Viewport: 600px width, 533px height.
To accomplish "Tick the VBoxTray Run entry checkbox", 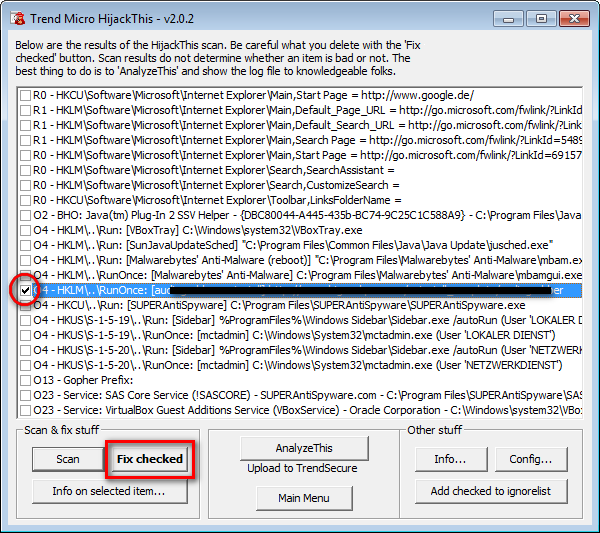I will [x=25, y=229].
